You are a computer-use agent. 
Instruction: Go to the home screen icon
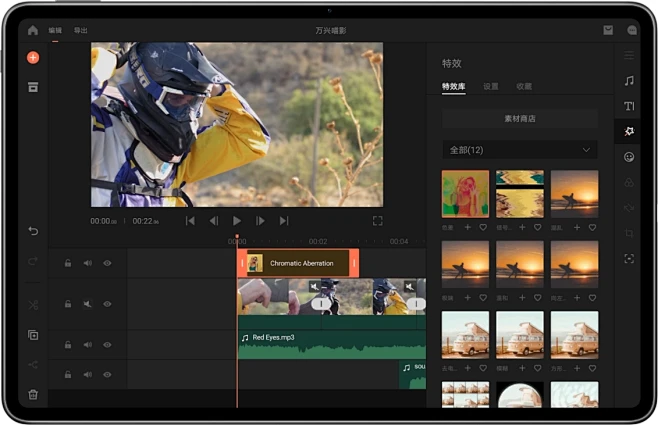click(x=33, y=31)
